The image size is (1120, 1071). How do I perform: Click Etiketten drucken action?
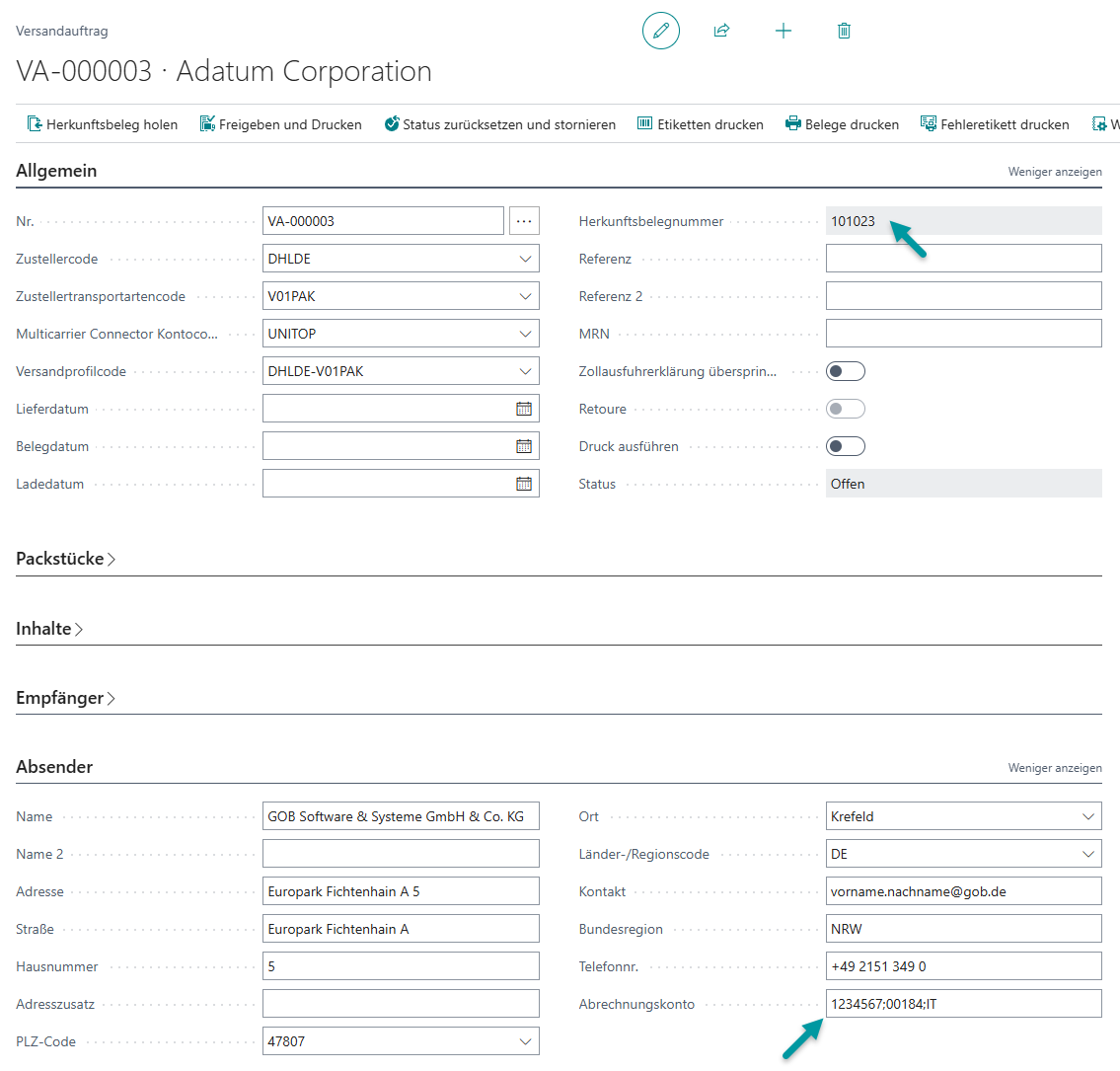(700, 124)
